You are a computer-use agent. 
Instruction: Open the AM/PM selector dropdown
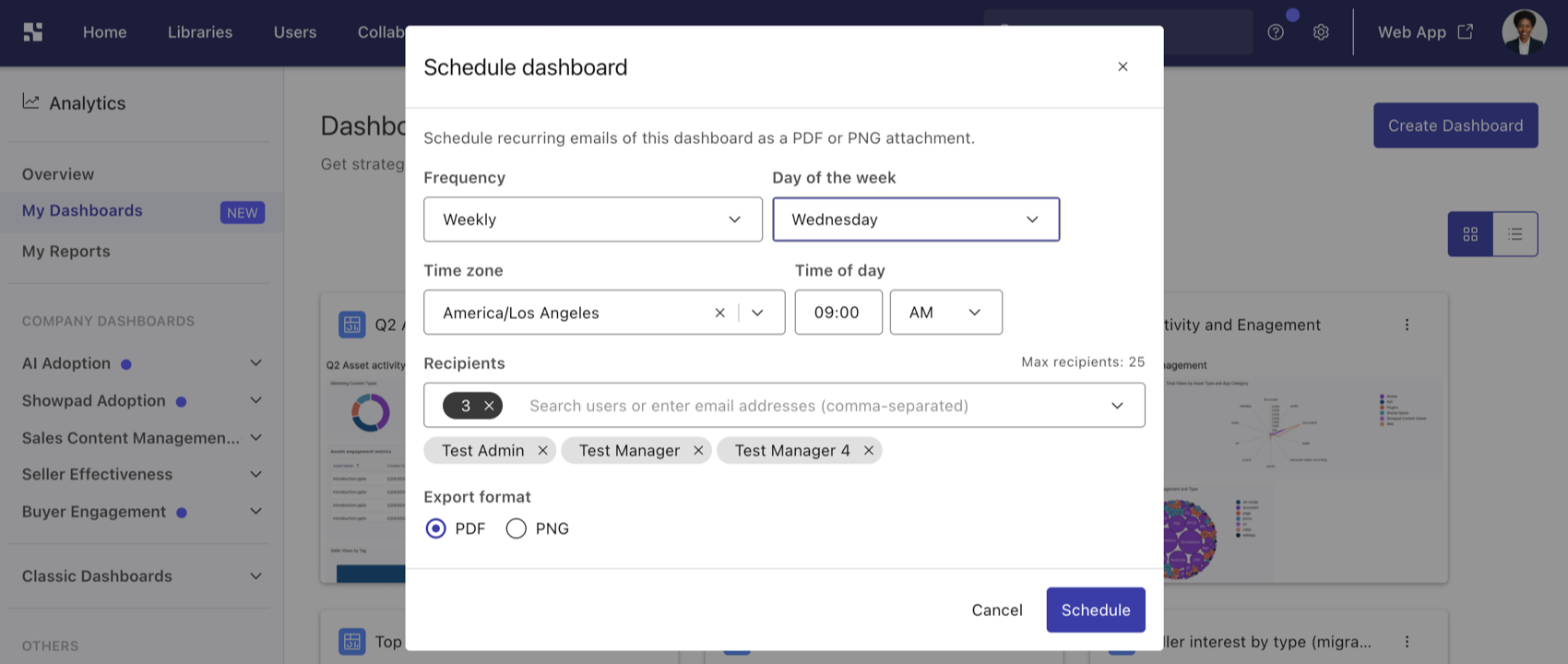(x=946, y=313)
